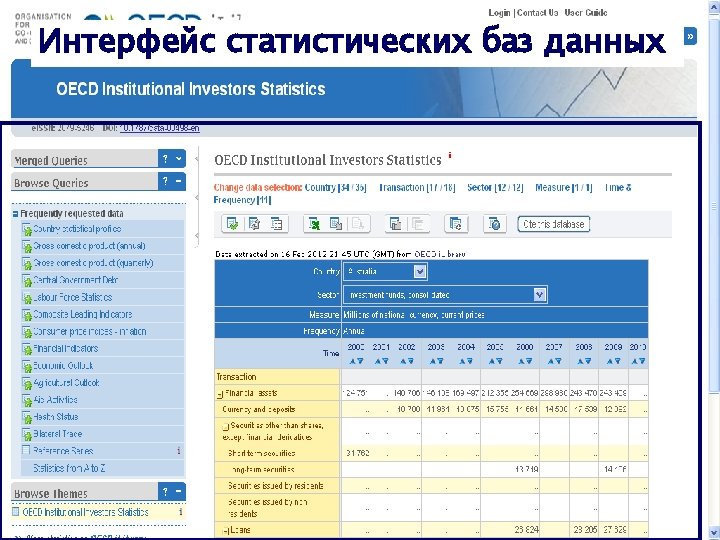Image resolution: width=720 pixels, height=540 pixels.
Task: Collapse the Frequently requested data tree
Action: pos(16,214)
